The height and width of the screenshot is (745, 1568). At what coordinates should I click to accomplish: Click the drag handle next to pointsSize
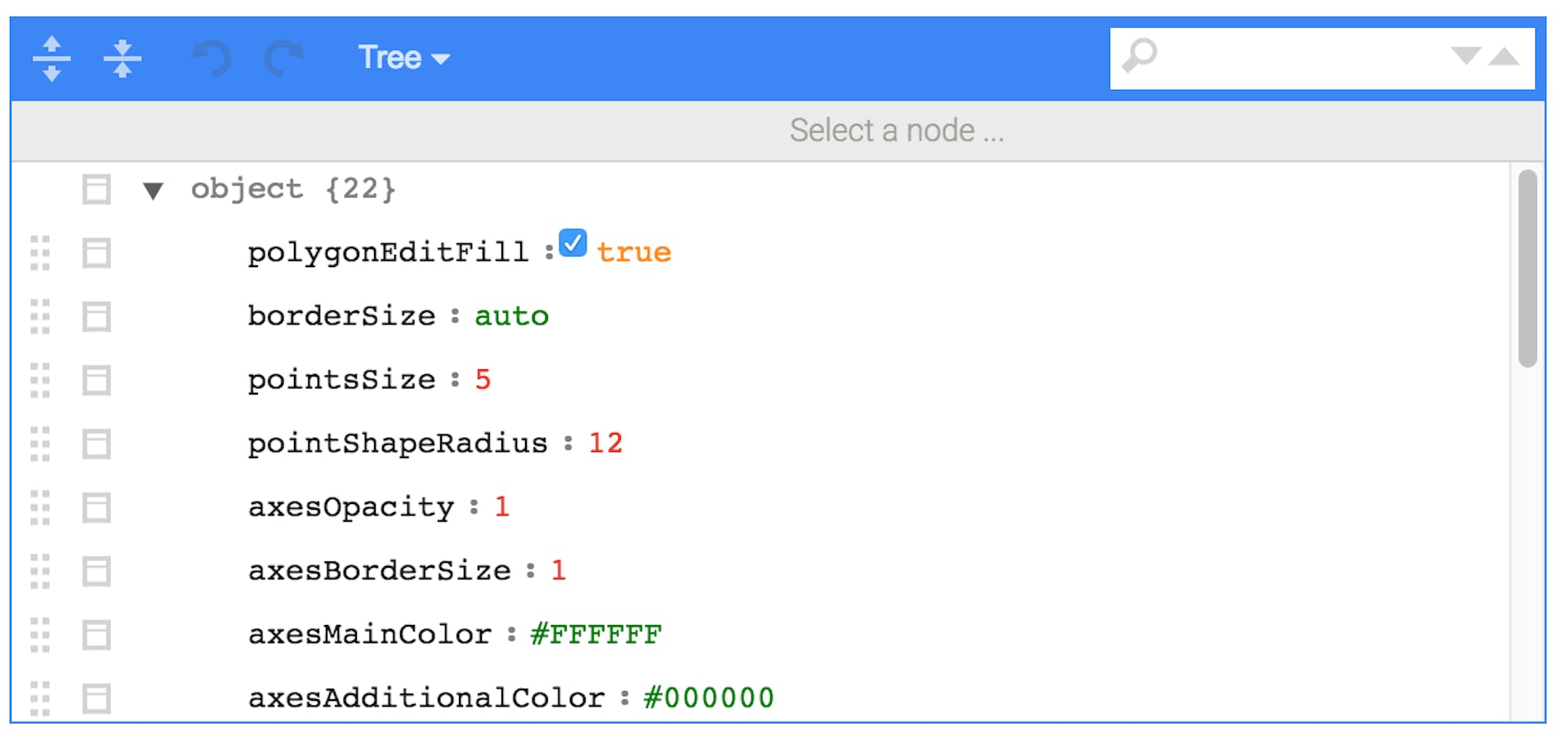coord(40,380)
